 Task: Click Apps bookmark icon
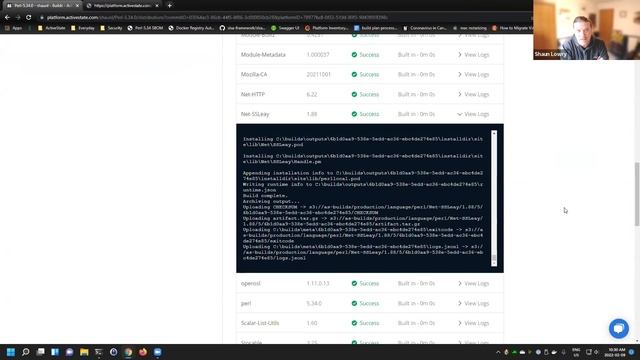tap(13, 28)
